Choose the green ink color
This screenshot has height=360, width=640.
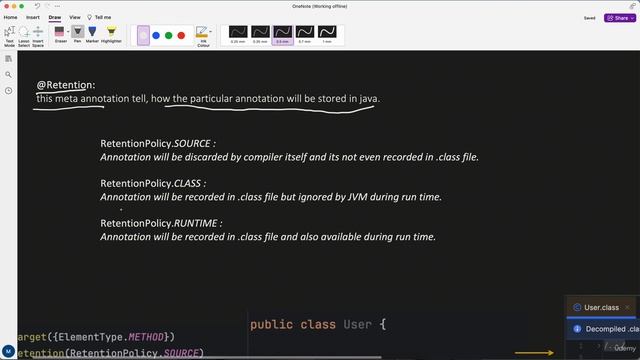(169, 36)
